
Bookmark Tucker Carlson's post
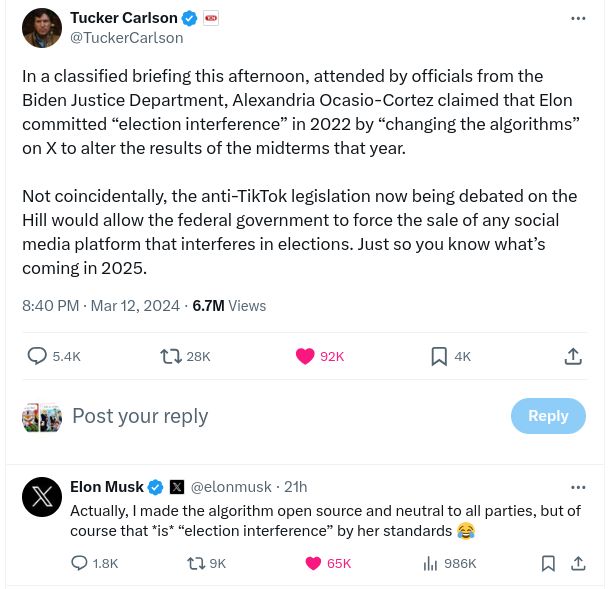click(x=439, y=356)
